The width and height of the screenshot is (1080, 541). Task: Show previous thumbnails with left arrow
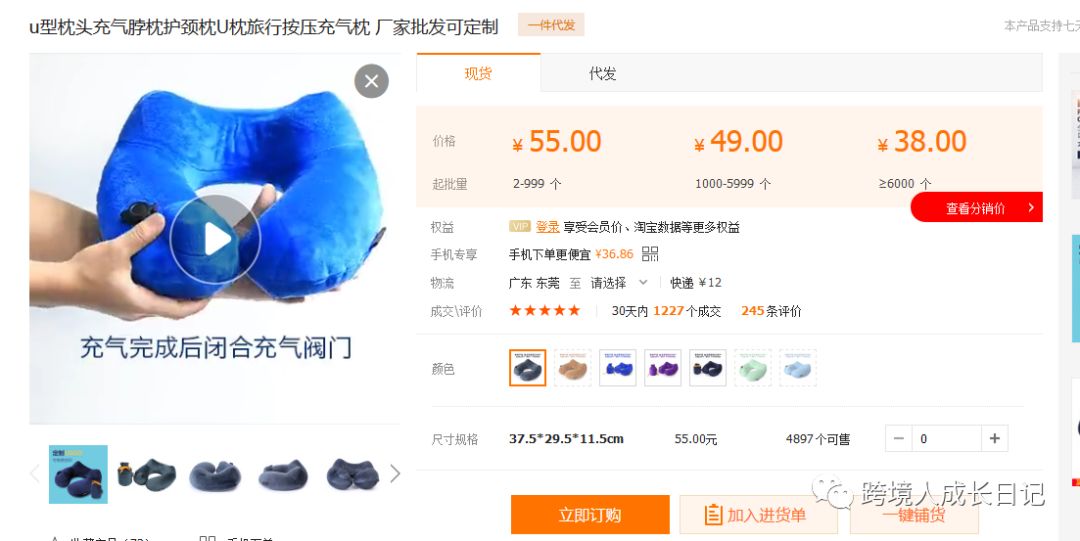34,473
